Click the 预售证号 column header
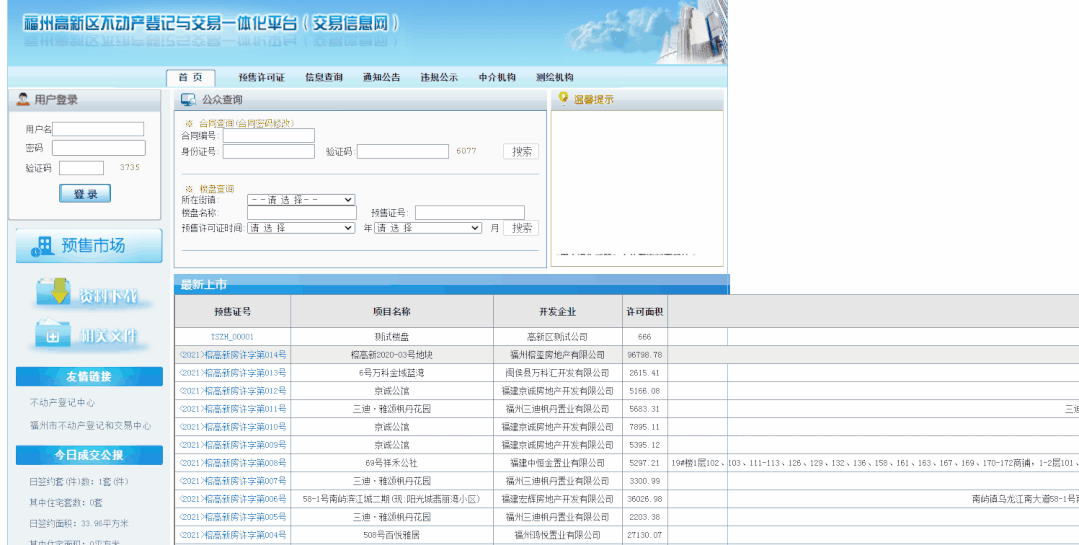The width and height of the screenshot is (1079, 545). [x=233, y=312]
